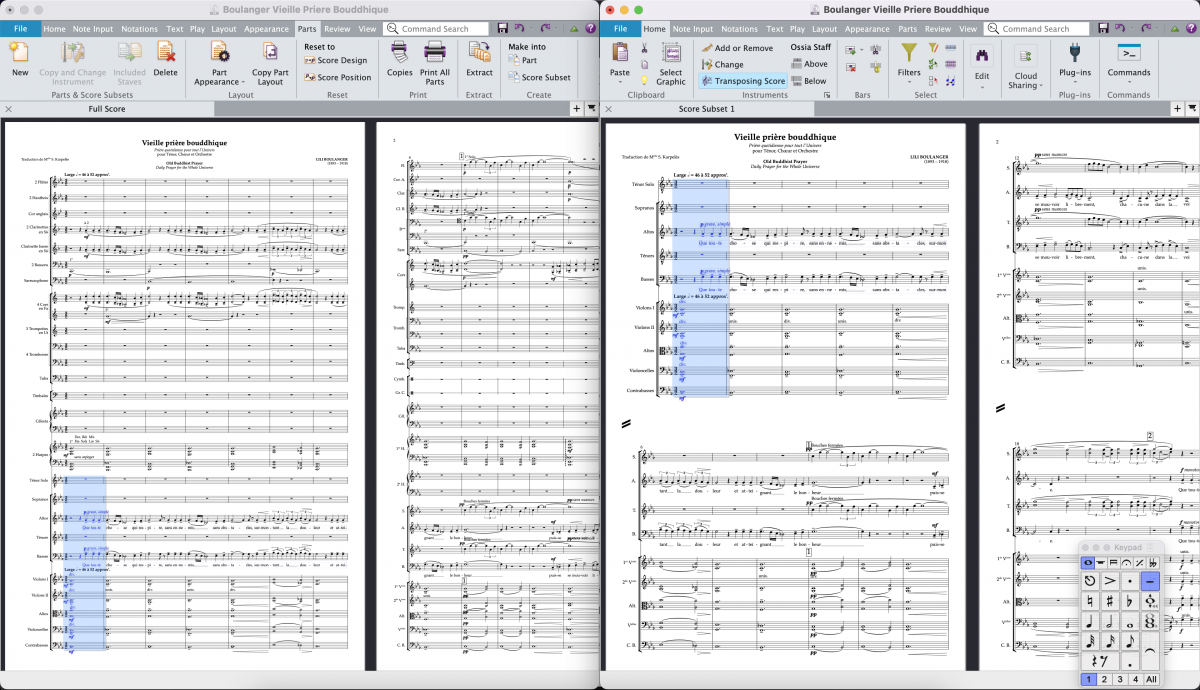The height and width of the screenshot is (690, 1200).
Task: Toggle the Transposing Score button
Action: point(743,81)
